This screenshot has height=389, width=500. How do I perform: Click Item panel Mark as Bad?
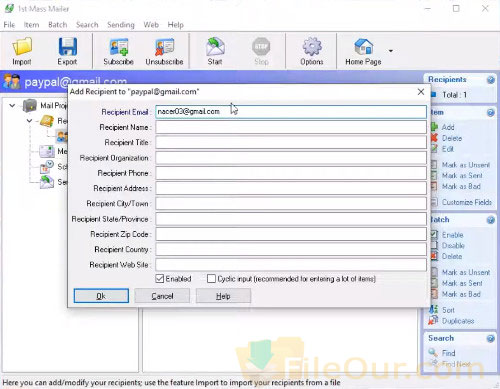pyautogui.click(x=461, y=186)
